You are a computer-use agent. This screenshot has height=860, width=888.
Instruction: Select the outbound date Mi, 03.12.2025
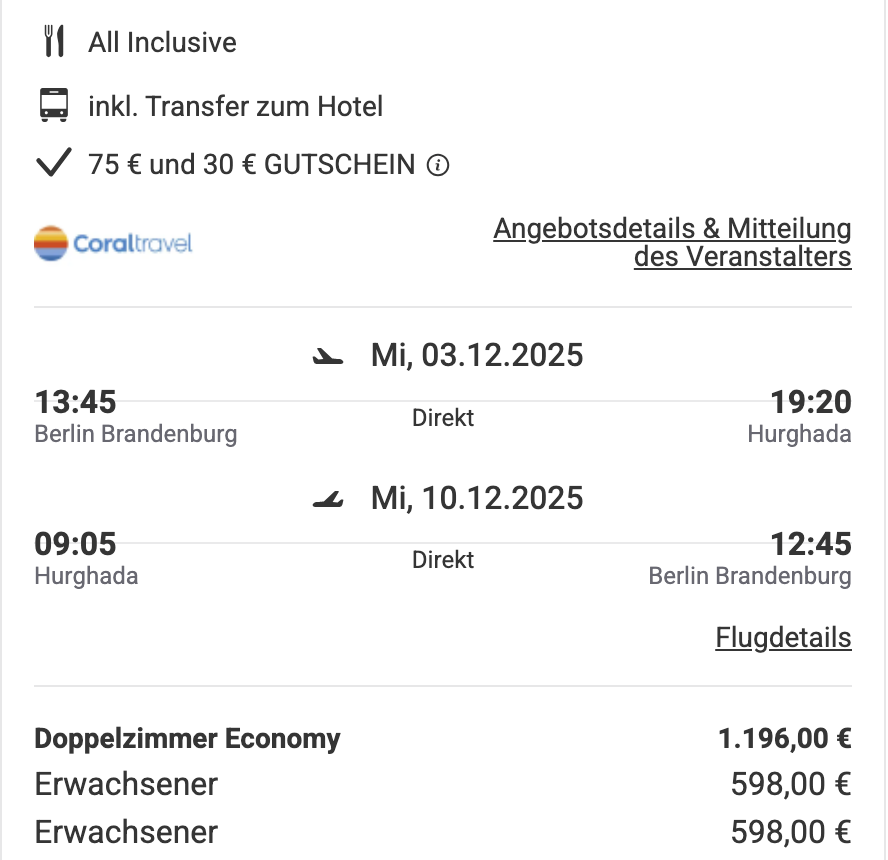coord(476,355)
